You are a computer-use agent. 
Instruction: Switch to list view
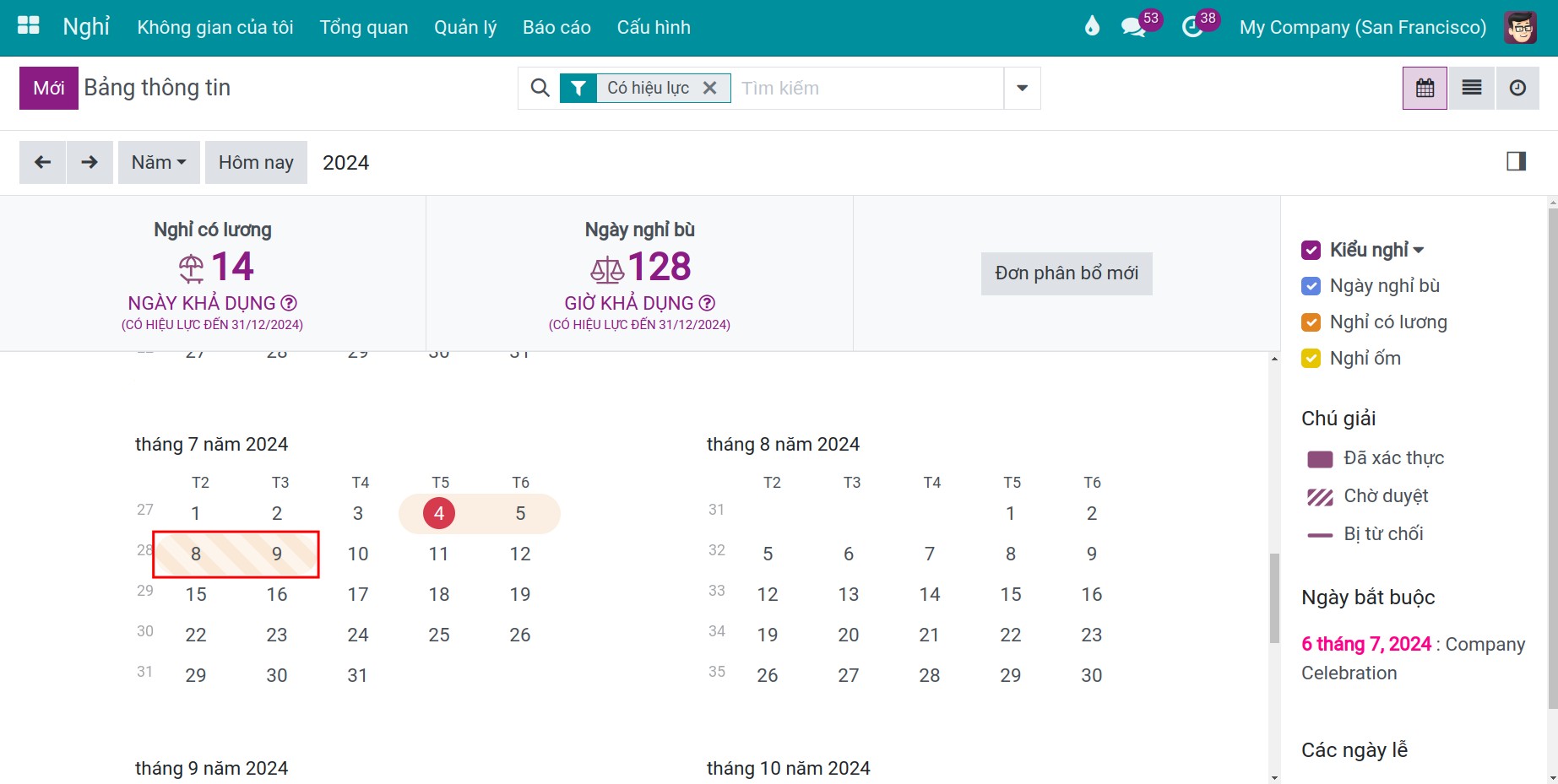pos(1472,88)
